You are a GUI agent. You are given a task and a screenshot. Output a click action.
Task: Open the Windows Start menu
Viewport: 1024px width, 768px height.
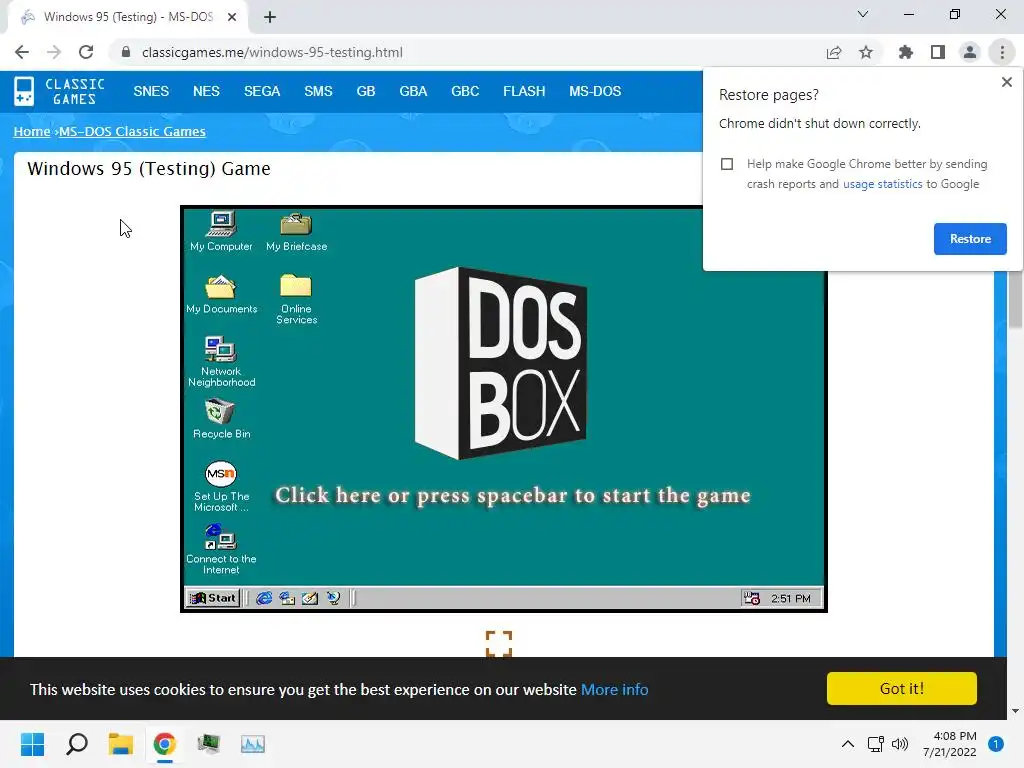point(32,744)
